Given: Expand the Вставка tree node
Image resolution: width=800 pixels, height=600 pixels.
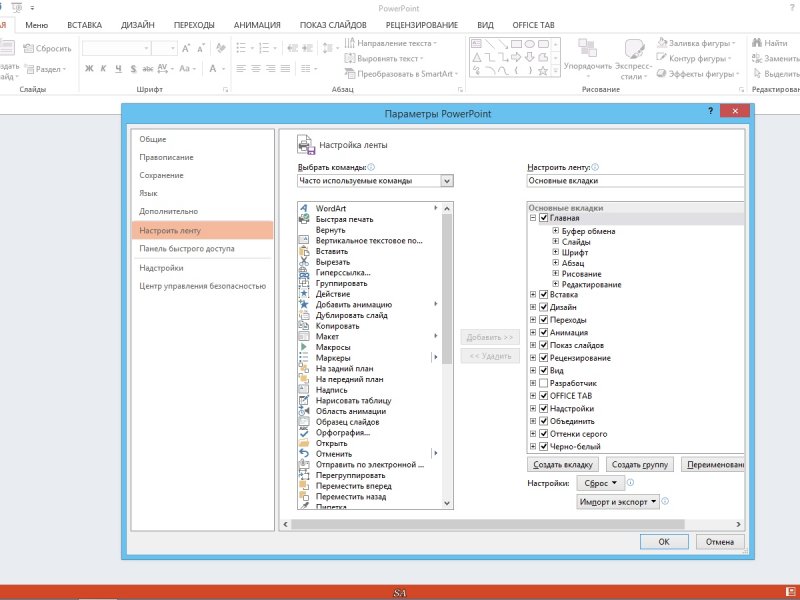Looking at the screenshot, I should click(533, 294).
